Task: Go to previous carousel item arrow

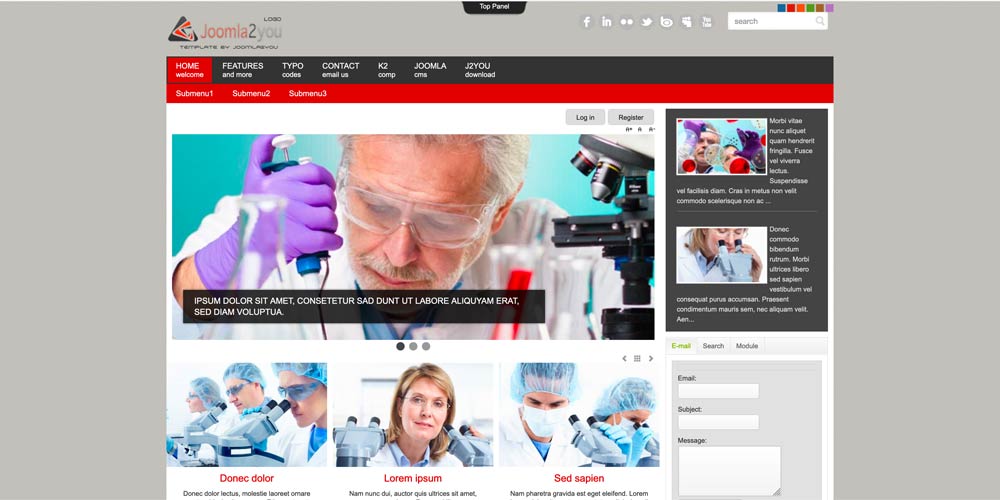Action: (625, 359)
